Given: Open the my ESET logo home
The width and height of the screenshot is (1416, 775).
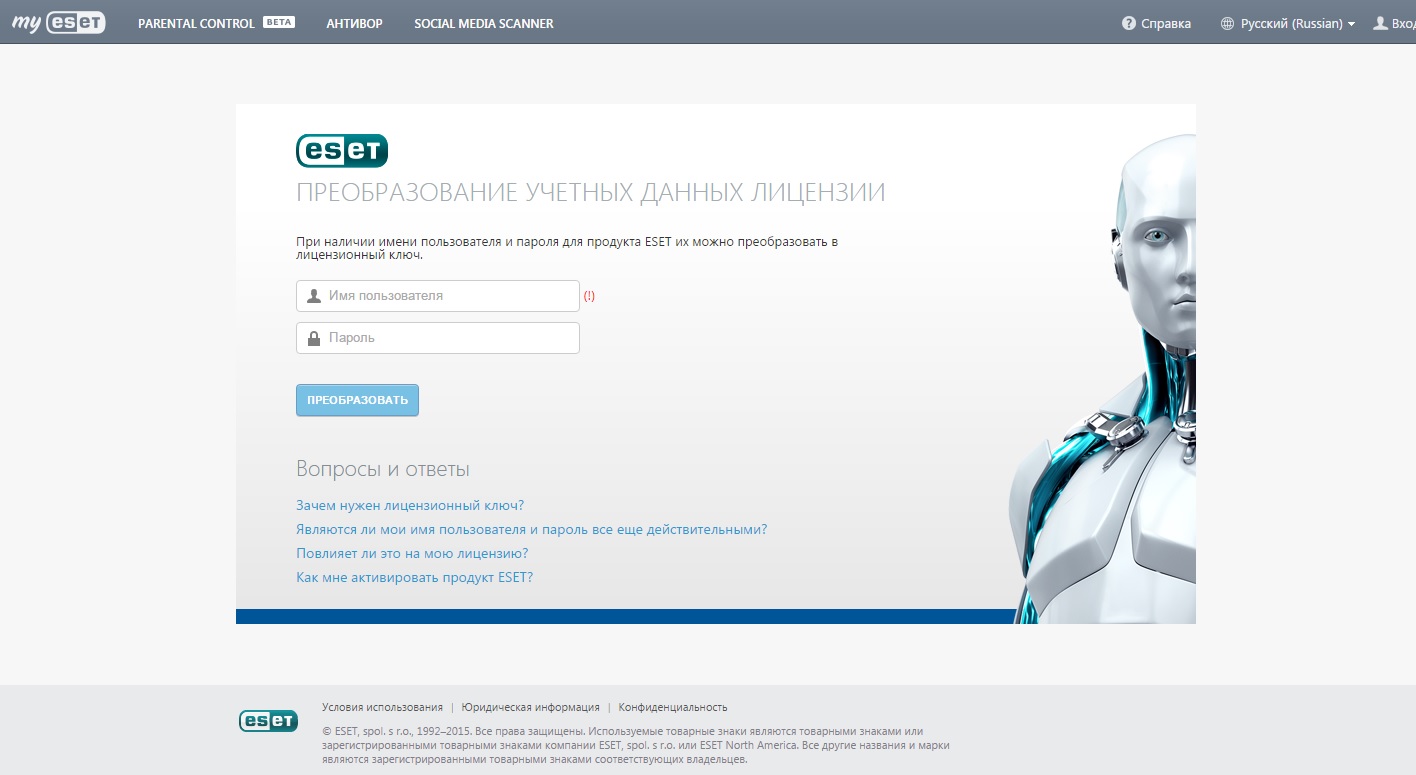Looking at the screenshot, I should (58, 22).
